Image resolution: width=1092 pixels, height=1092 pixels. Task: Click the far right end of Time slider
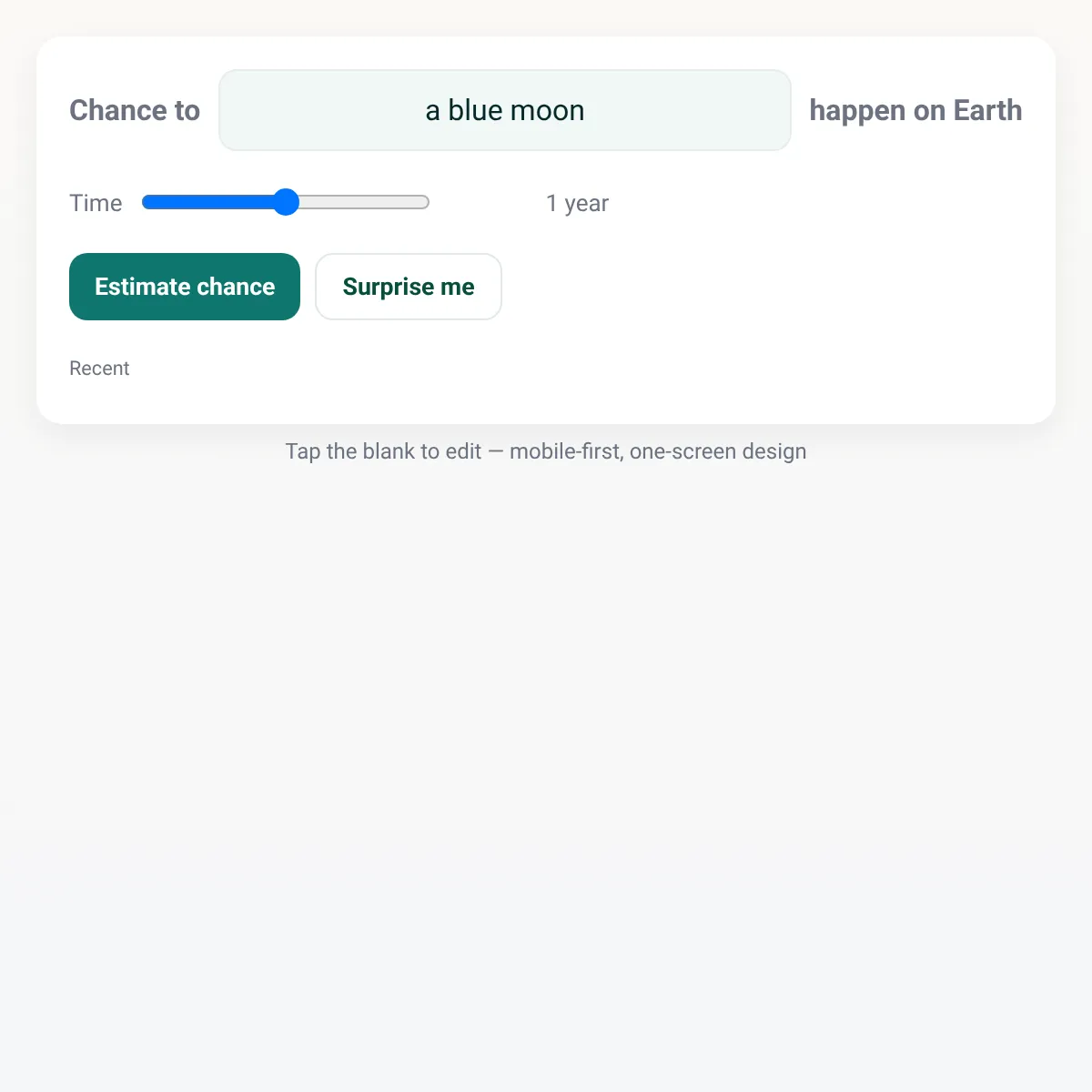(x=425, y=202)
